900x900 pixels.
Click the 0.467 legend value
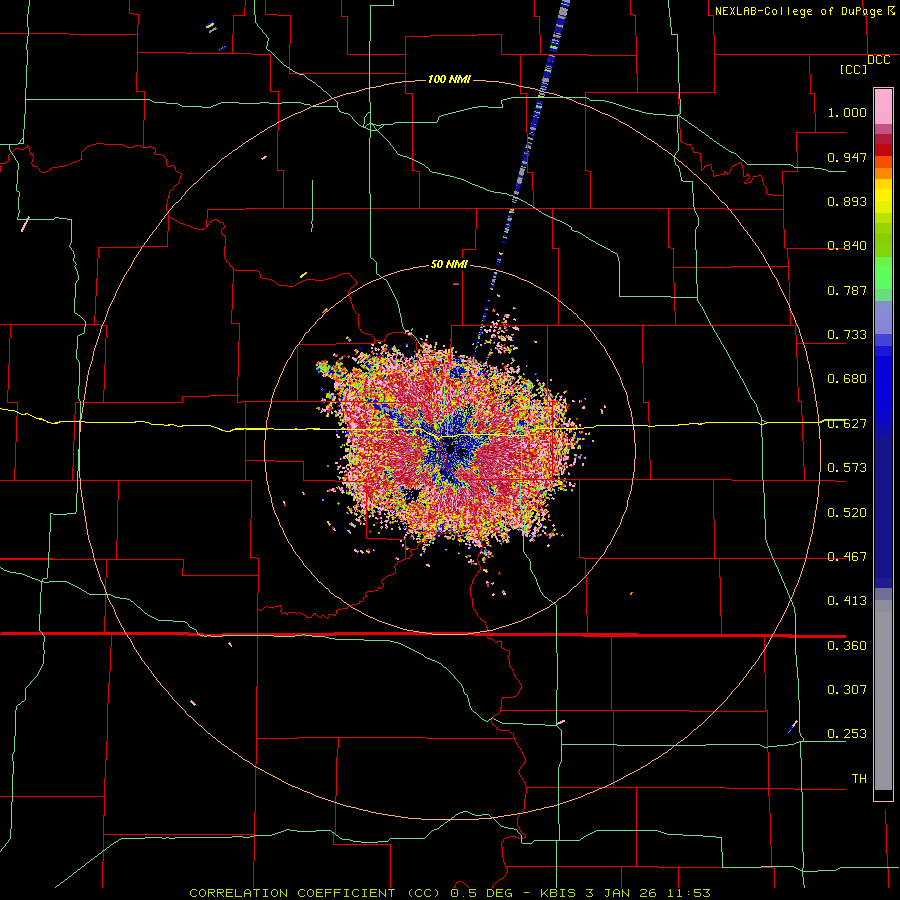847,557
